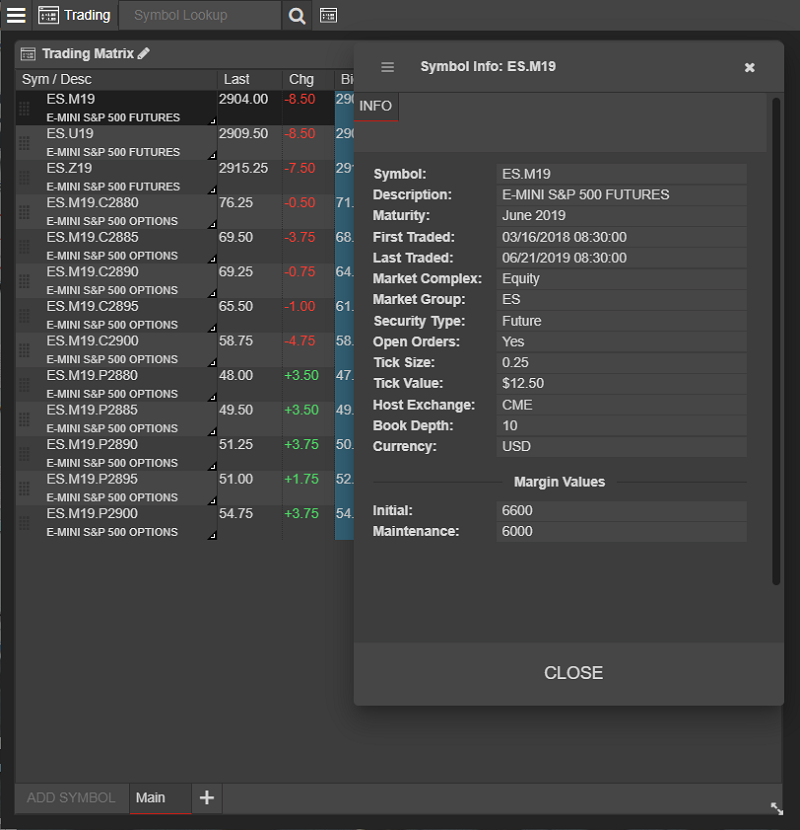Expand the ES.M19 row corner arrow
The image size is (800, 830).
coord(212,121)
